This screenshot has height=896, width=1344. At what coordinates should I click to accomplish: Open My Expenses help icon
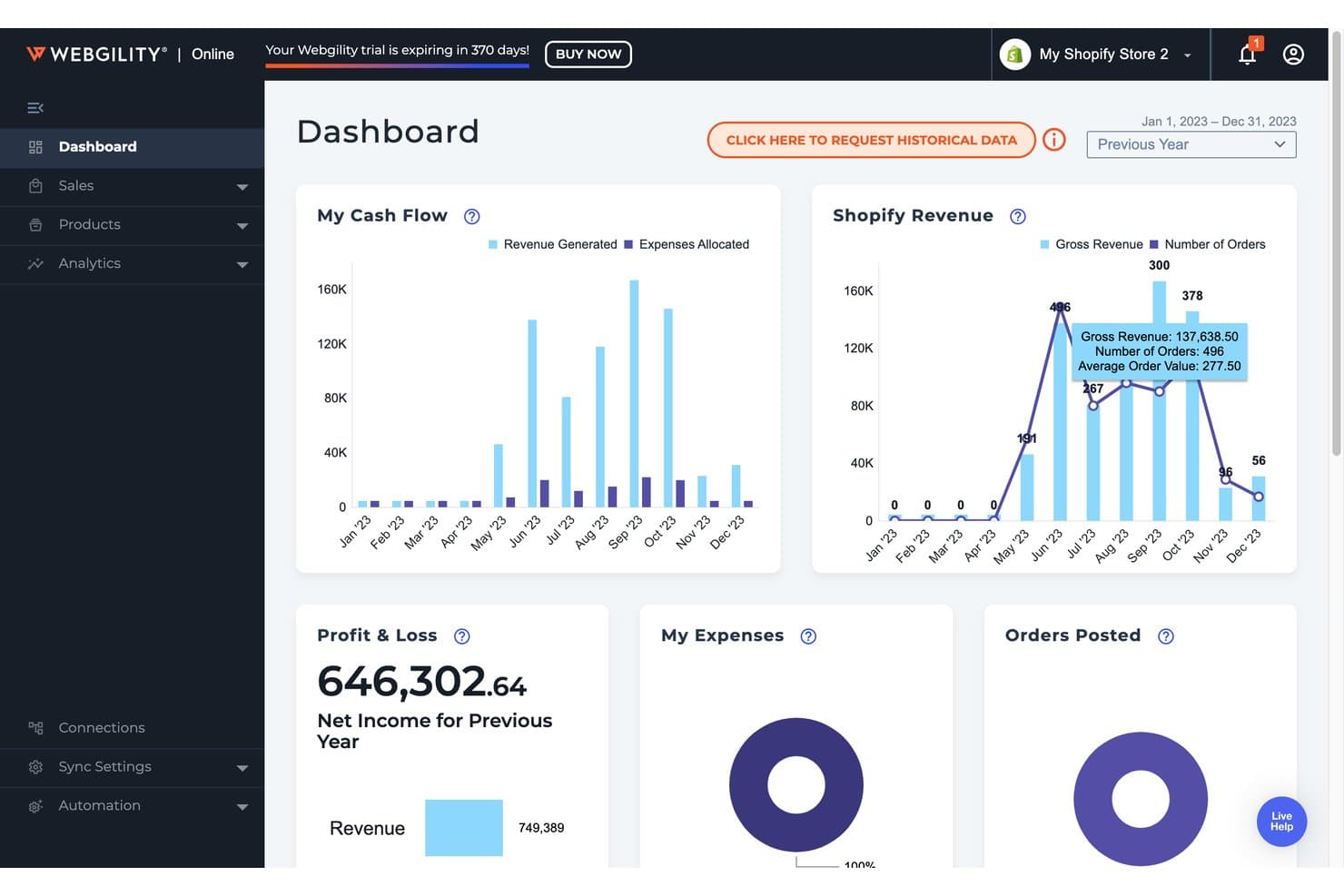[x=808, y=636]
